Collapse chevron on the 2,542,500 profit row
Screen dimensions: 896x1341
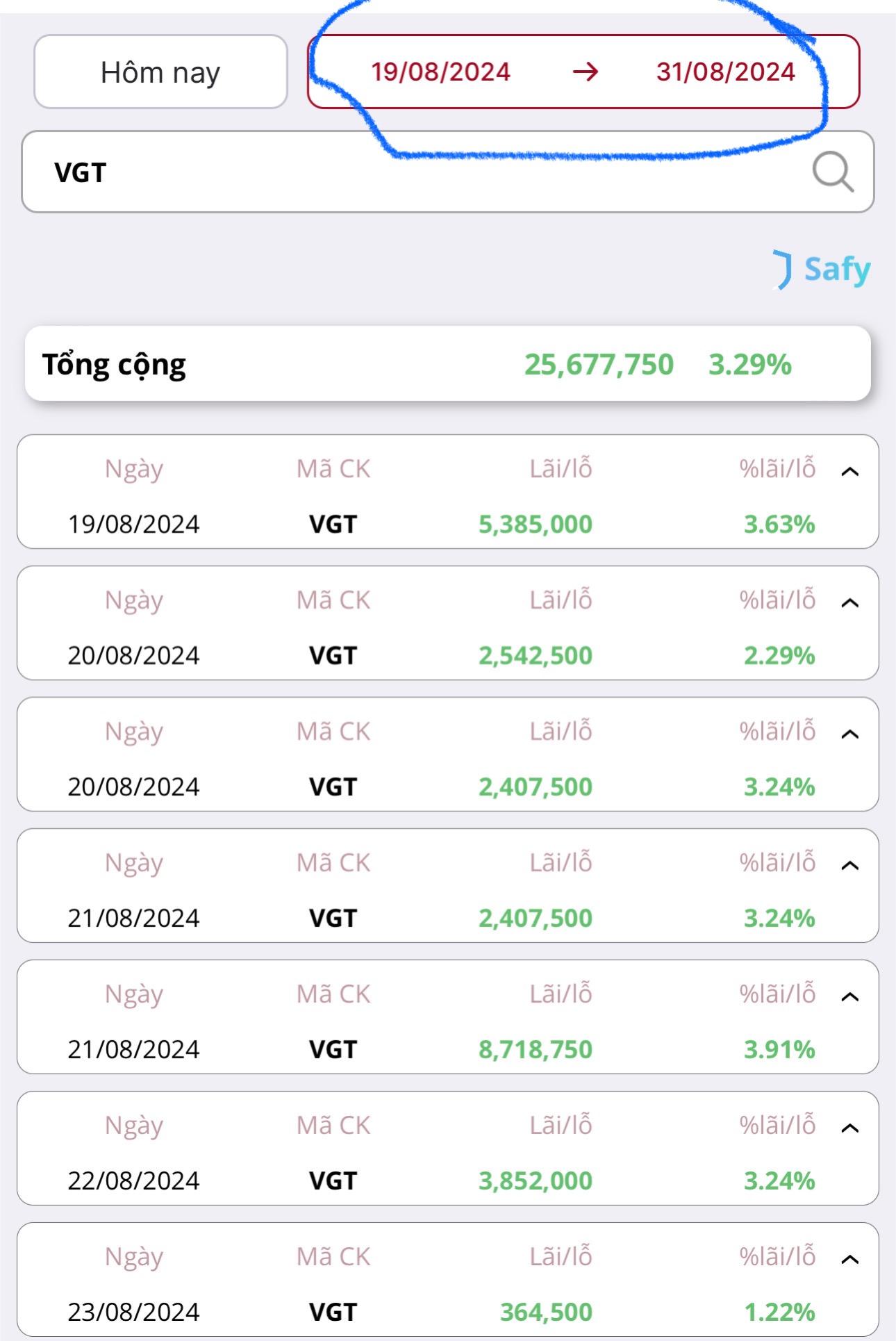pos(849,603)
